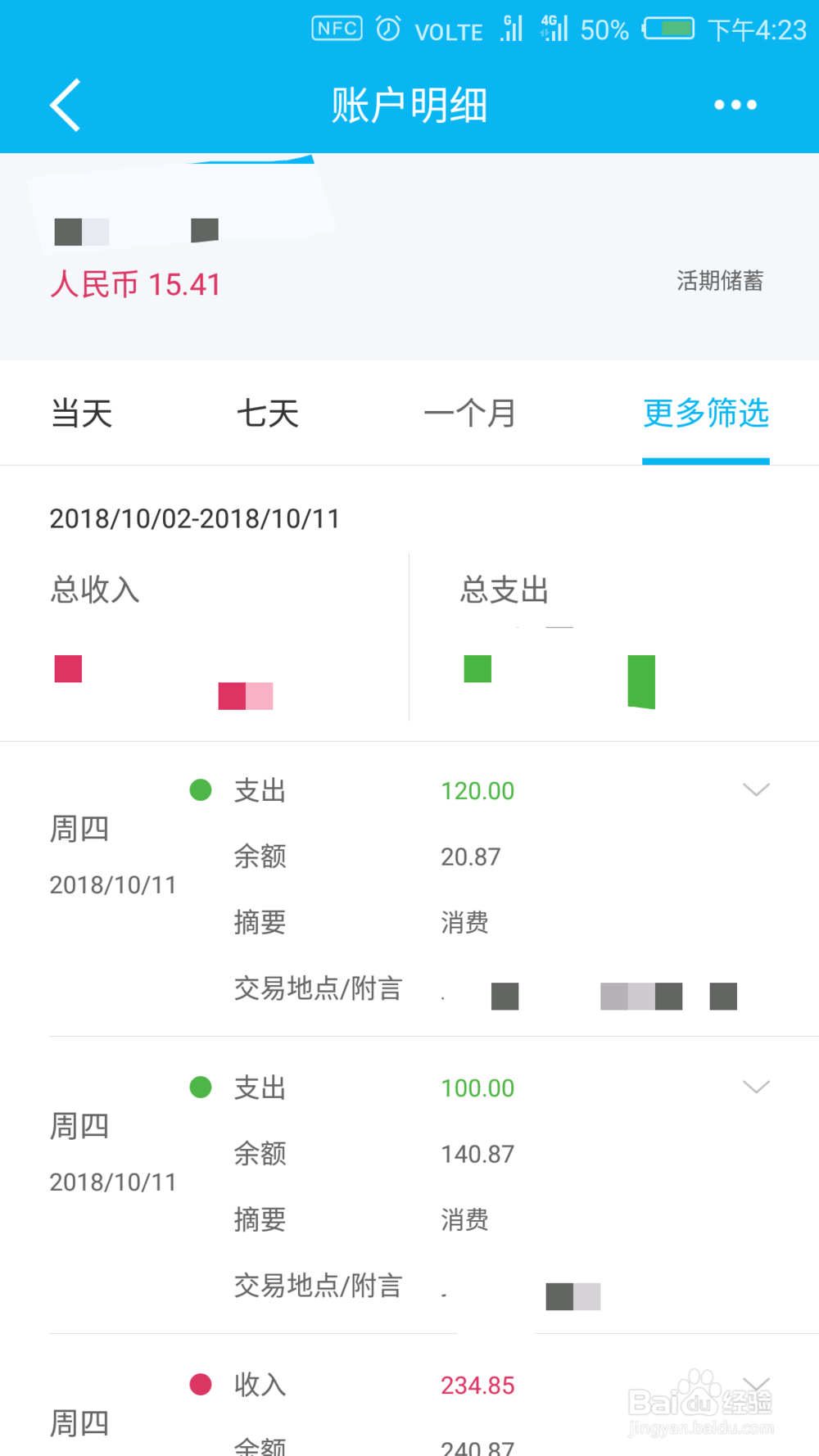The image size is (819, 1456).
Task: Tap the green 总支出 amount block
Action: pos(559,681)
